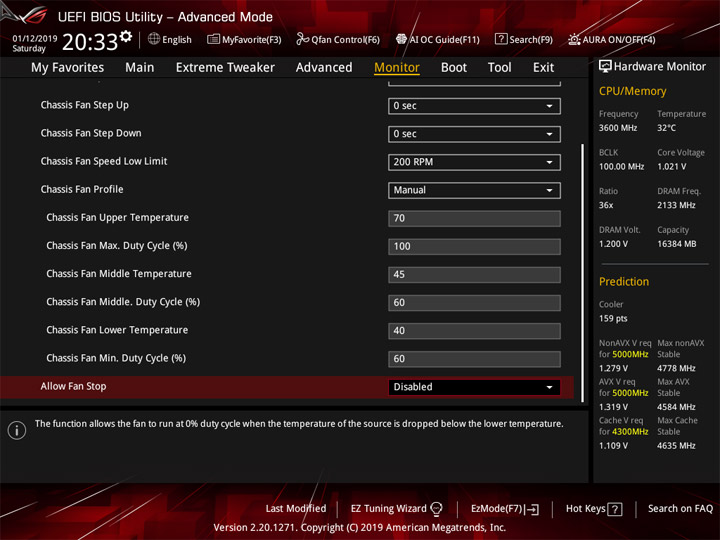Open the Allow Fan Stop dropdown

coord(474,387)
